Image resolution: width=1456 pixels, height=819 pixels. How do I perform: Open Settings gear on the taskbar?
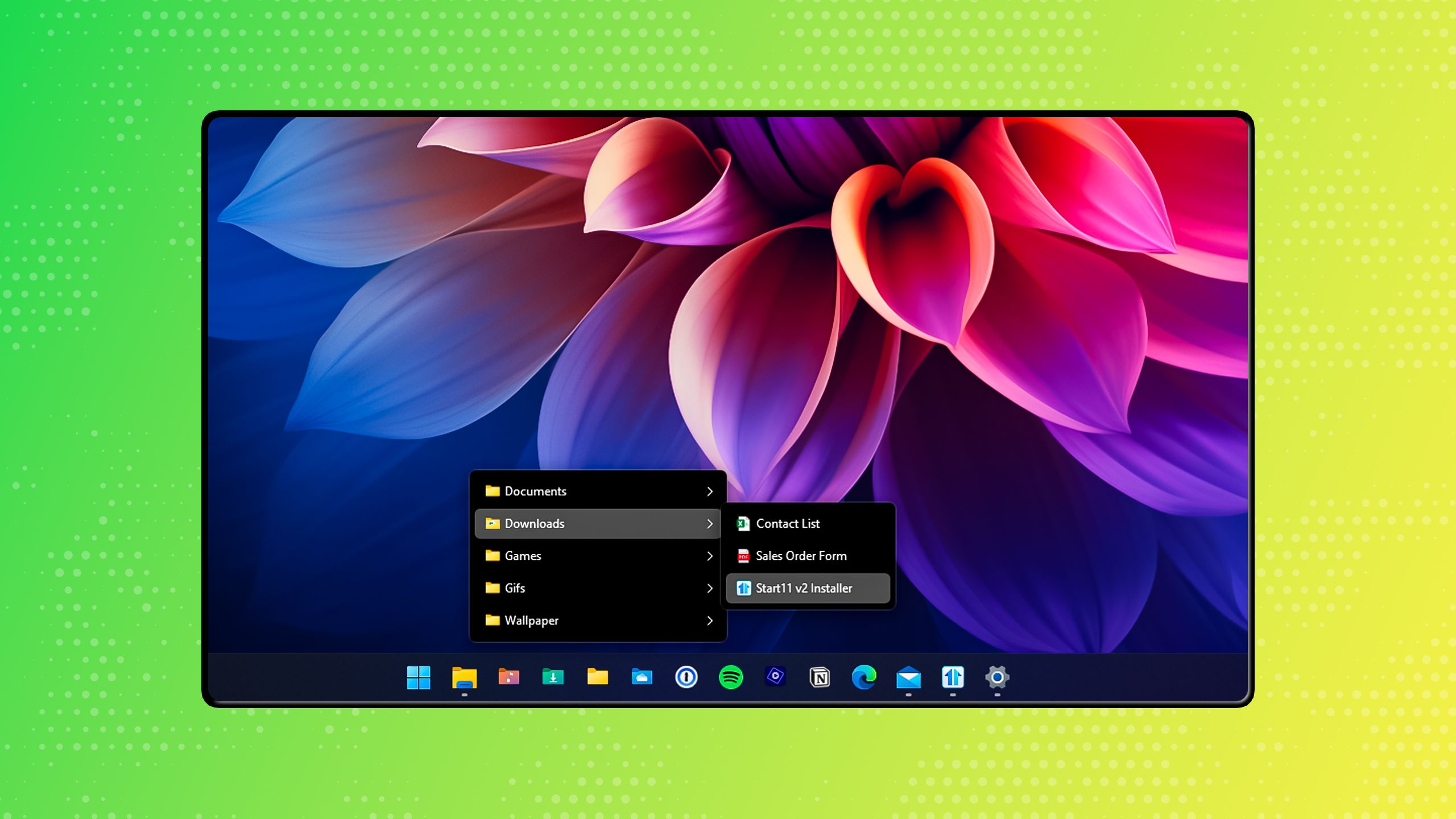click(997, 677)
